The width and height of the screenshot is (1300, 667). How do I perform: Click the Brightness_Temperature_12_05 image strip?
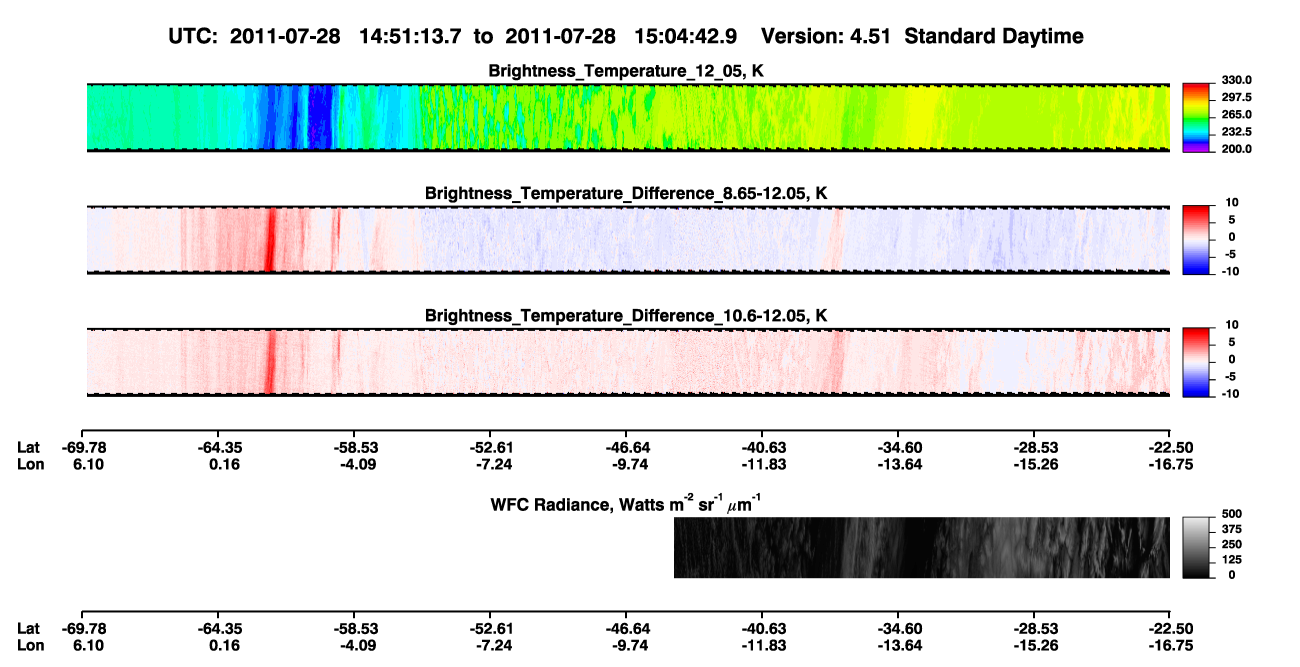[x=629, y=118]
